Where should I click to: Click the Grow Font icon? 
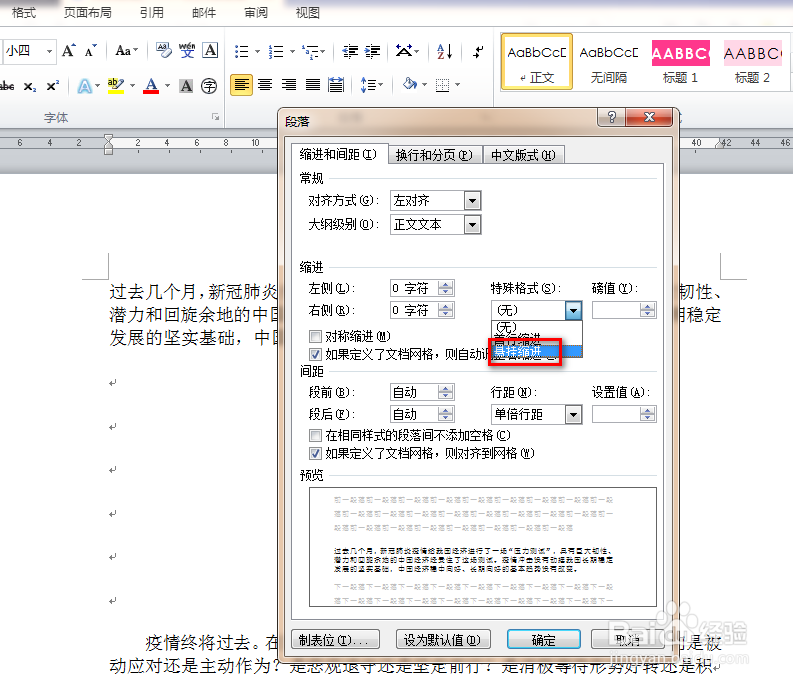pos(68,51)
